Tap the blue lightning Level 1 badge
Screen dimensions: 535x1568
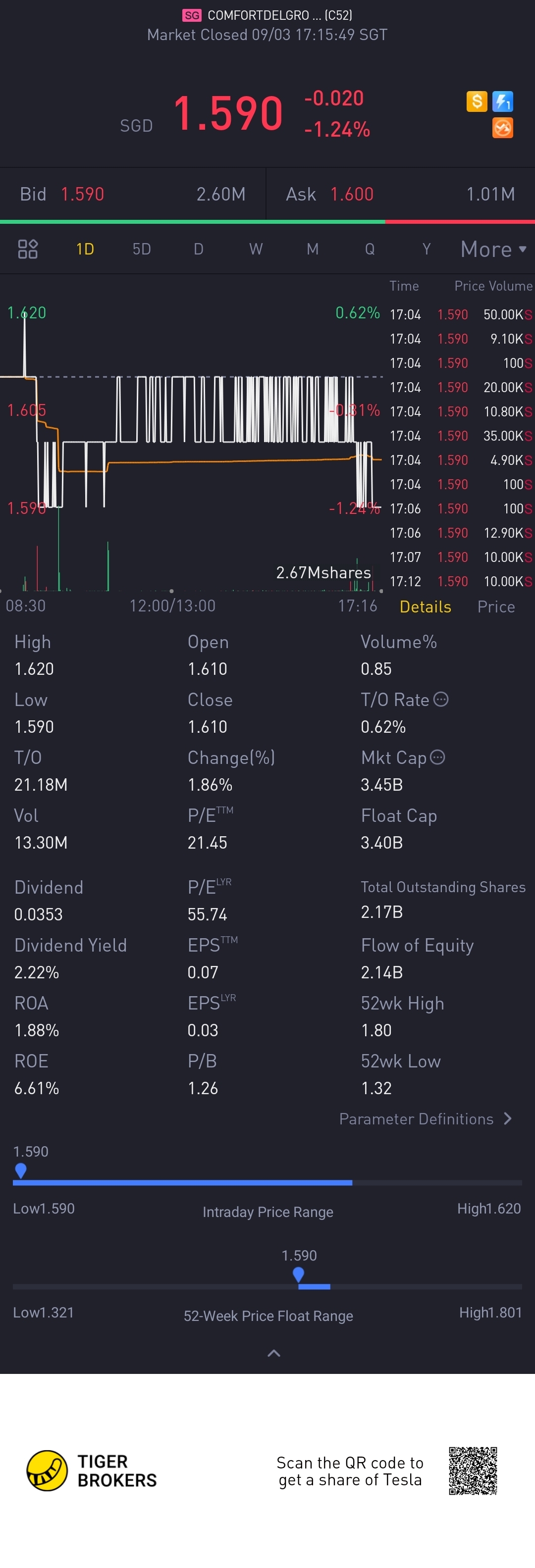[503, 101]
